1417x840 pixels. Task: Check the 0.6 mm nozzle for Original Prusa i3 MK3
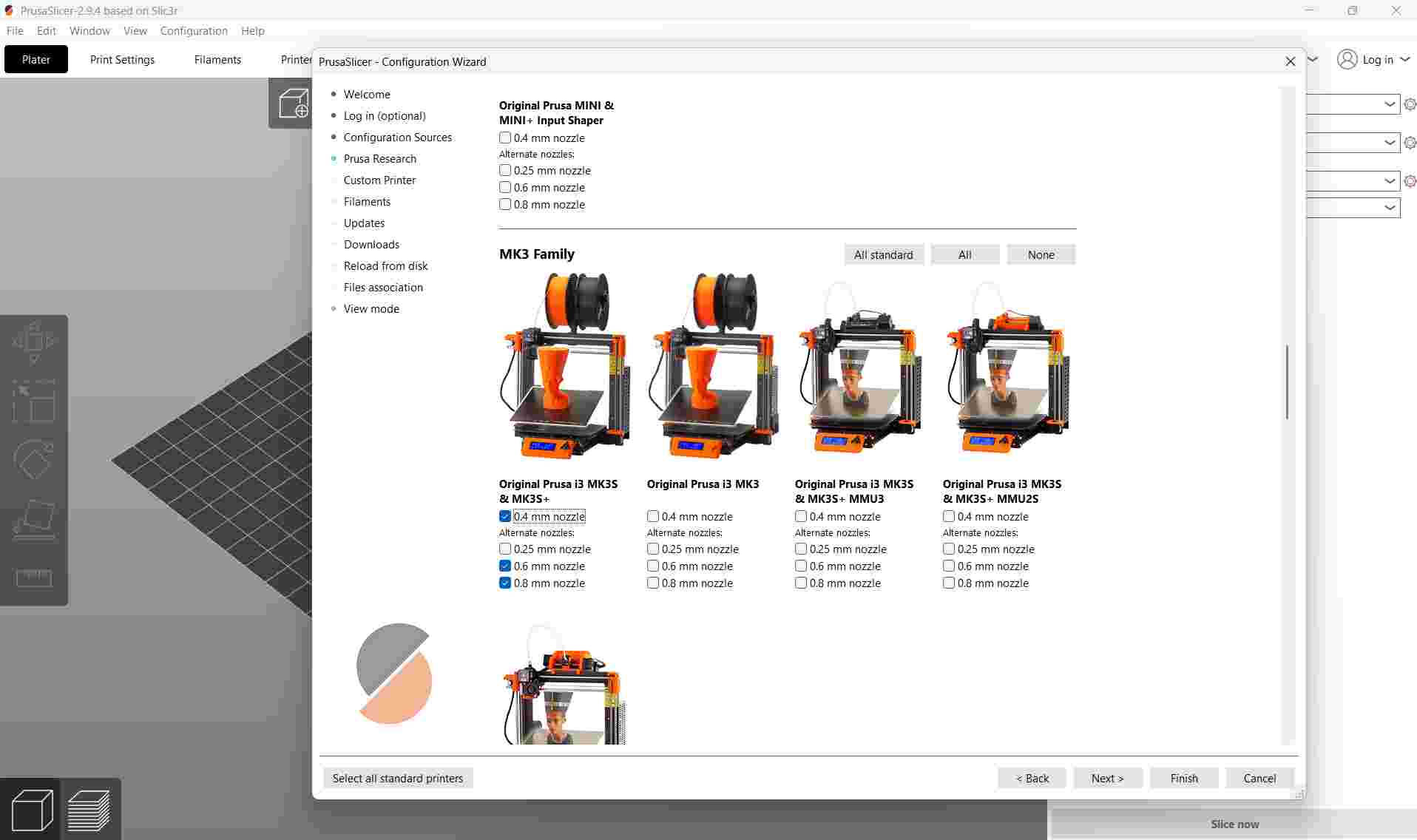[653, 566]
